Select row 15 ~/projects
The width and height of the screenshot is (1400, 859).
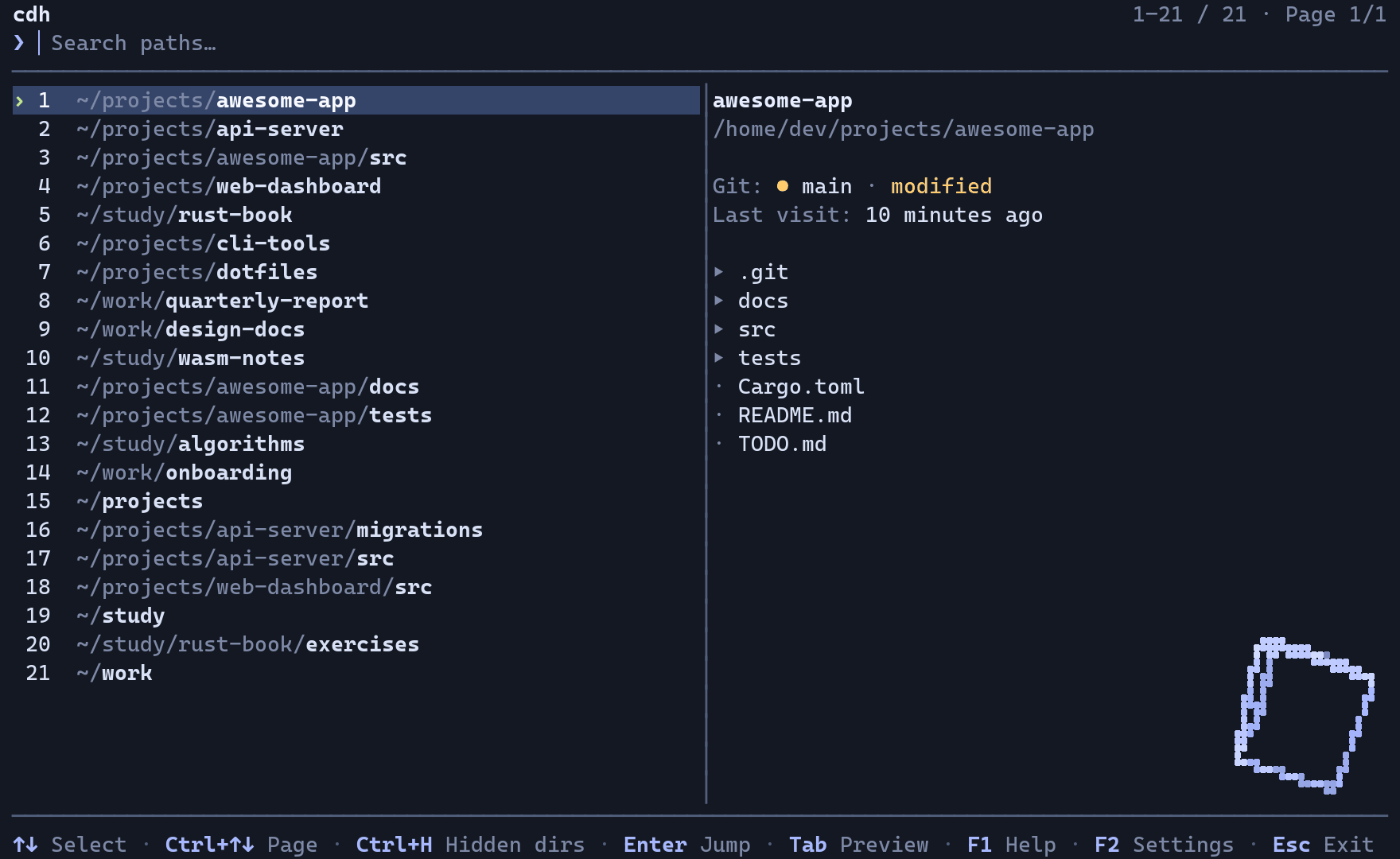click(x=356, y=501)
